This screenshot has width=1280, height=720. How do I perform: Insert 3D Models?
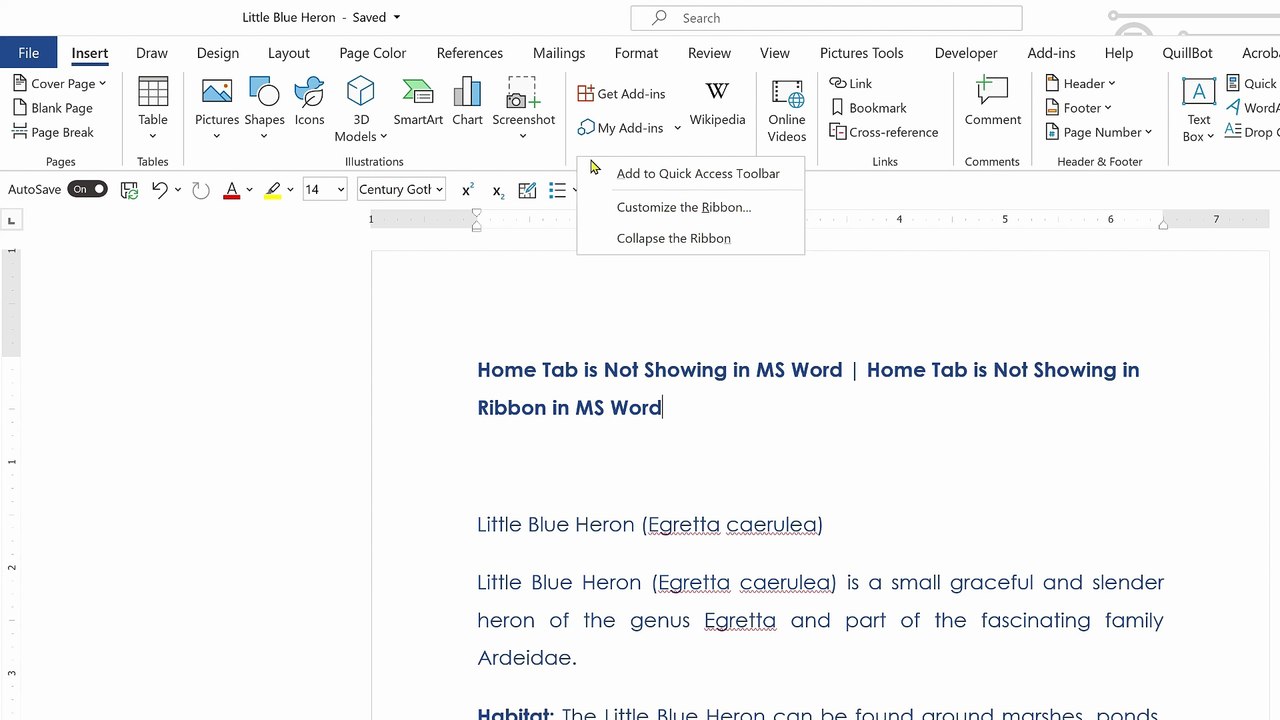pyautogui.click(x=361, y=108)
